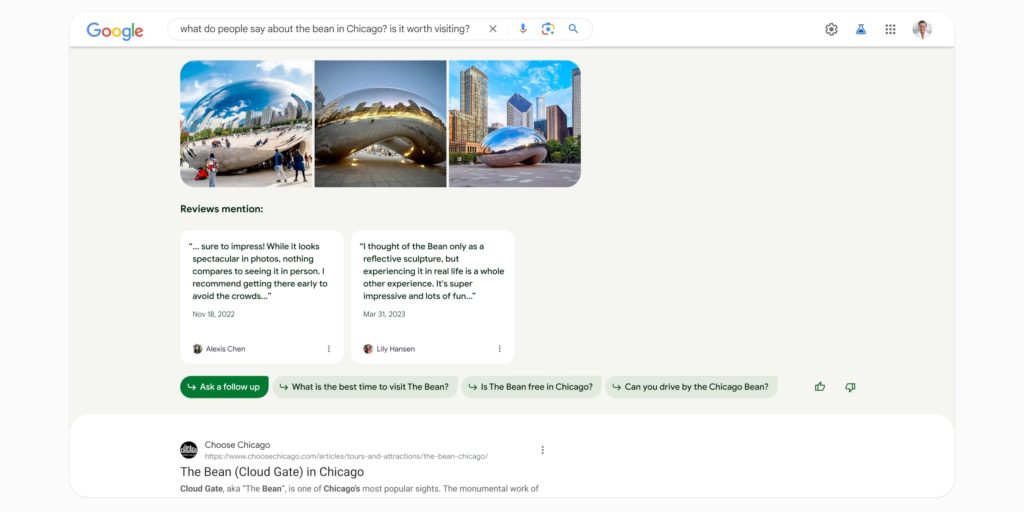The image size is (1024, 512).
Task: Start a voice search with microphone
Action: click(x=522, y=29)
